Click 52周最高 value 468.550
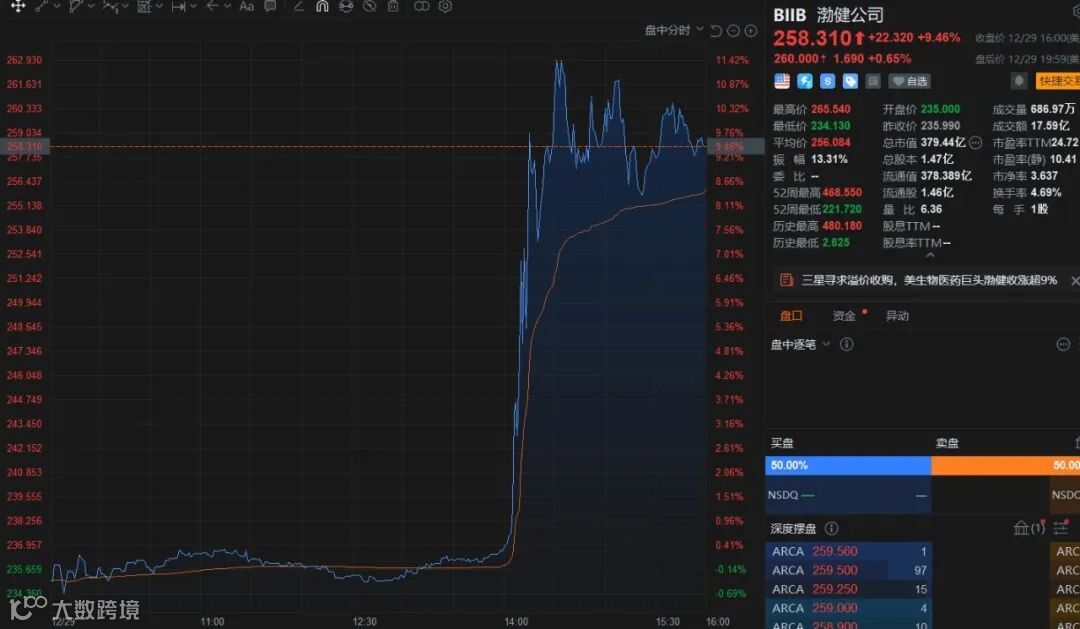The height and width of the screenshot is (629, 1080). pos(842,192)
